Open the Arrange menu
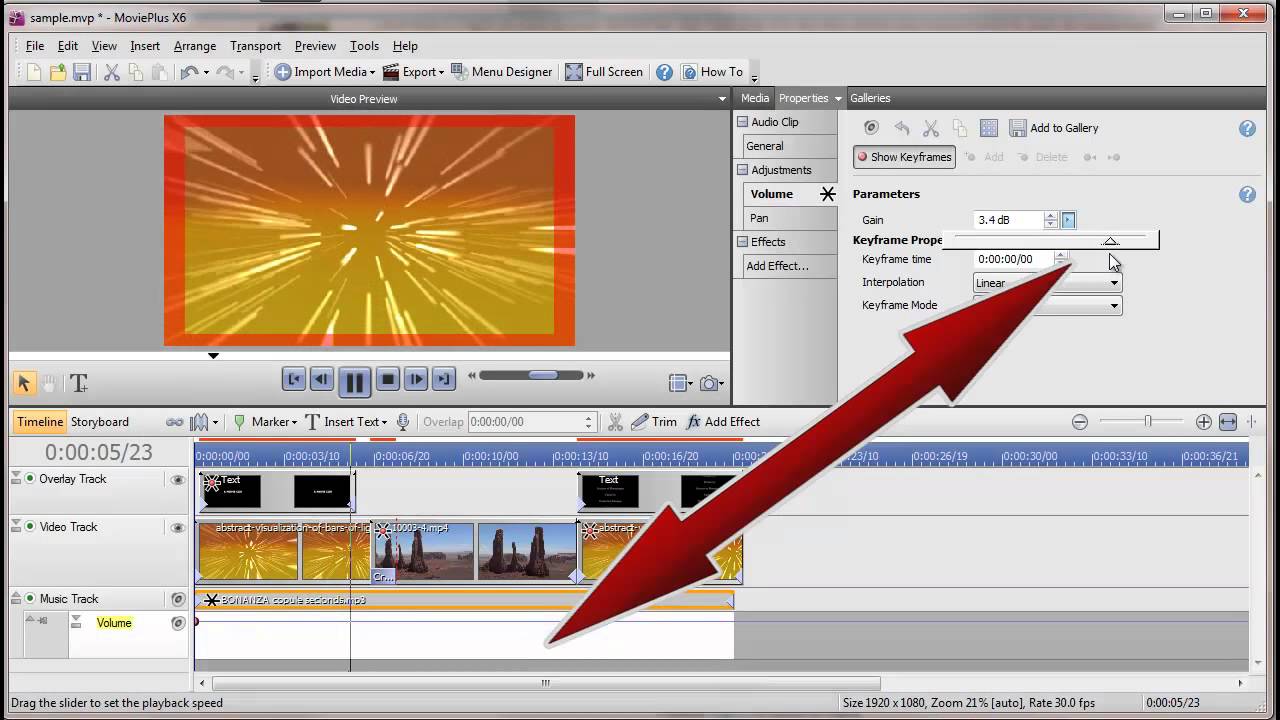 [195, 46]
